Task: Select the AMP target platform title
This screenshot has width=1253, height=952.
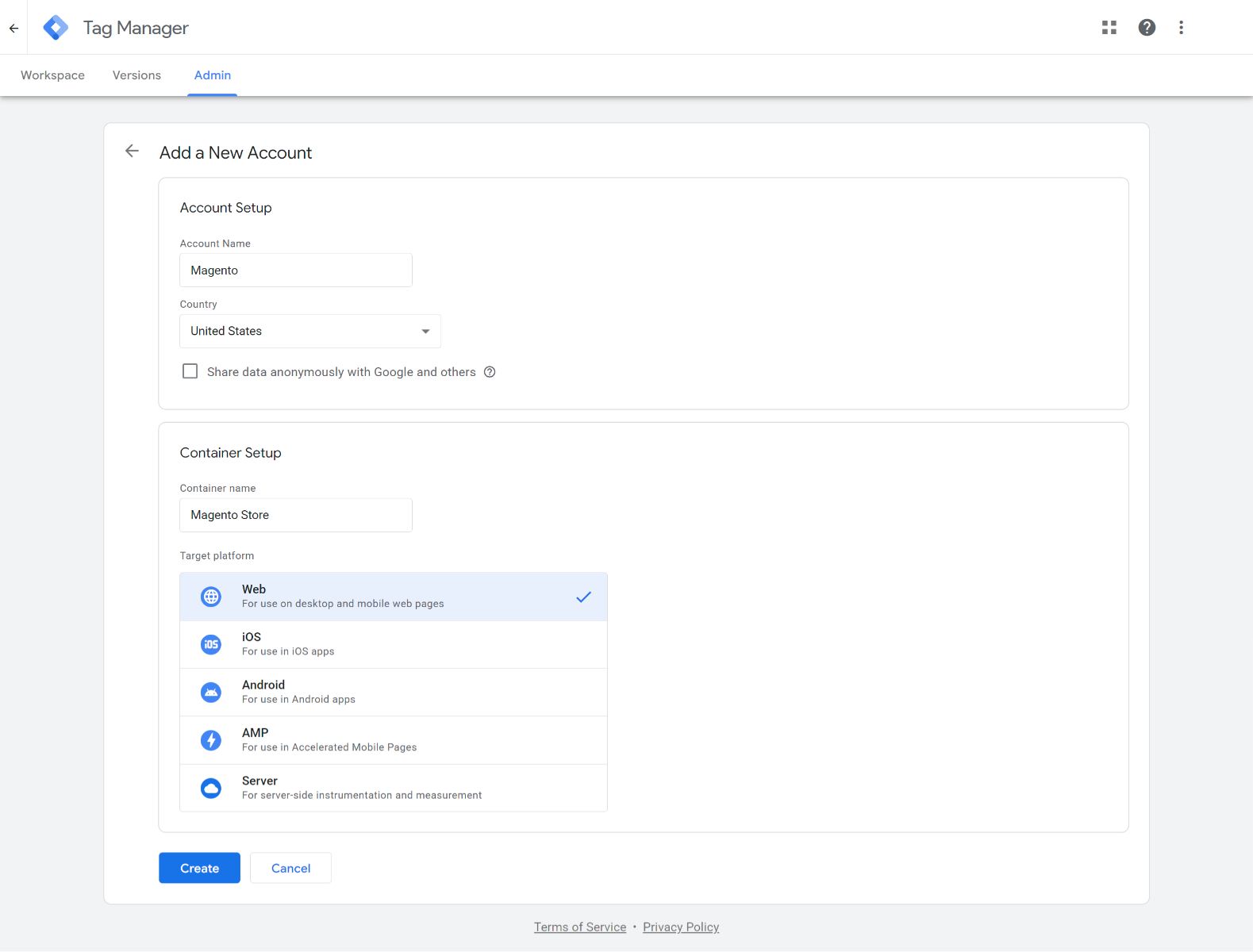Action: click(256, 732)
